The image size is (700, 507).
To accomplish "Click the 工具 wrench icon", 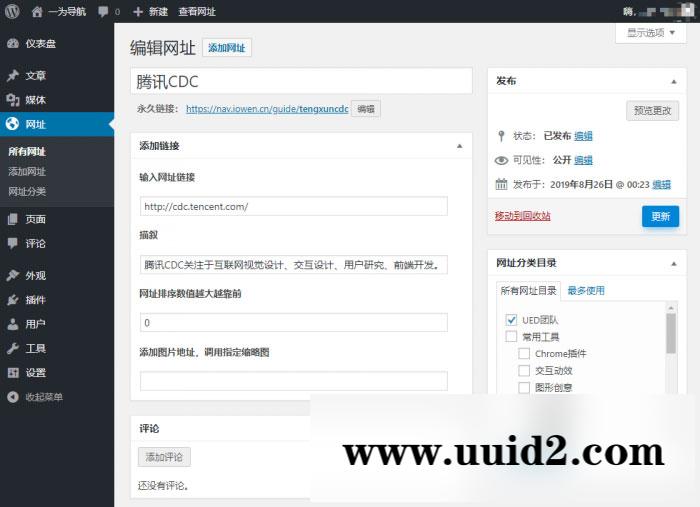I will pos(13,348).
